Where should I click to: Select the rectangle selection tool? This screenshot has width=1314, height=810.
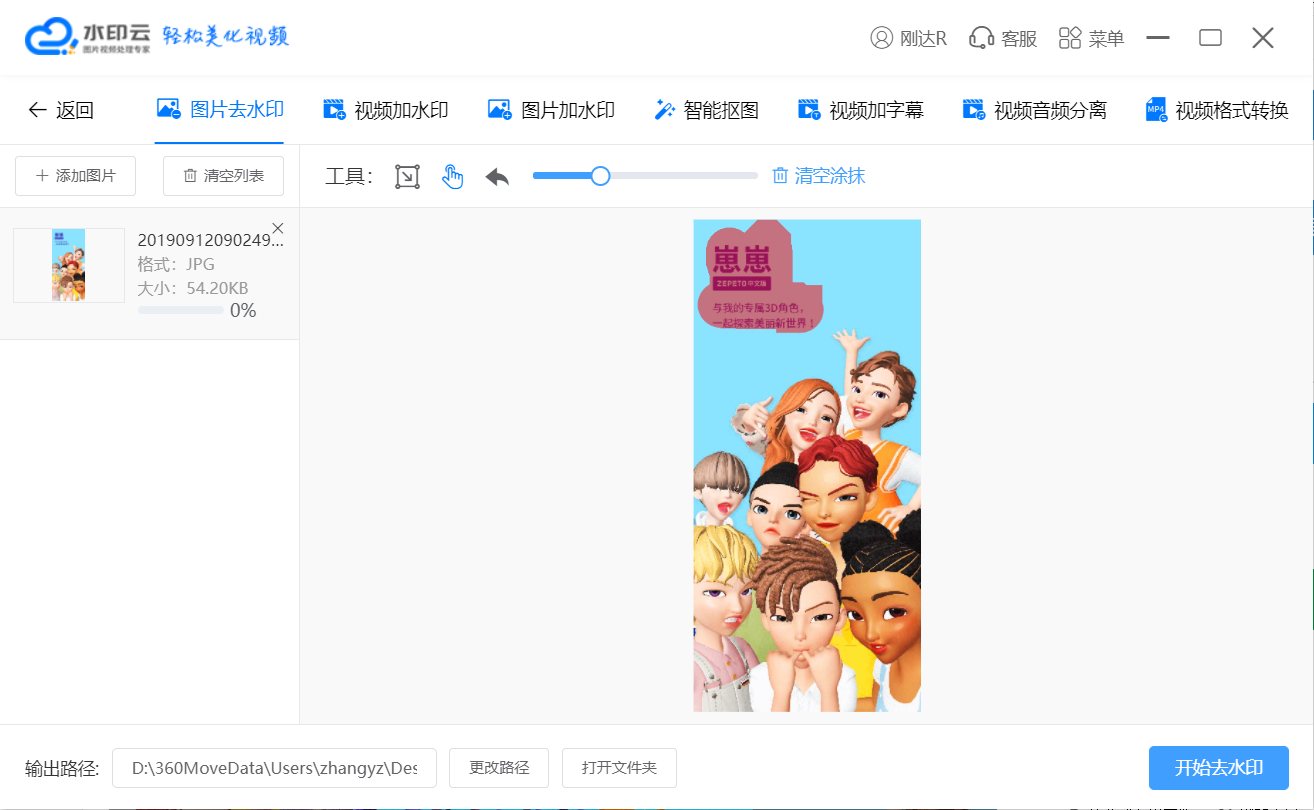point(407,177)
